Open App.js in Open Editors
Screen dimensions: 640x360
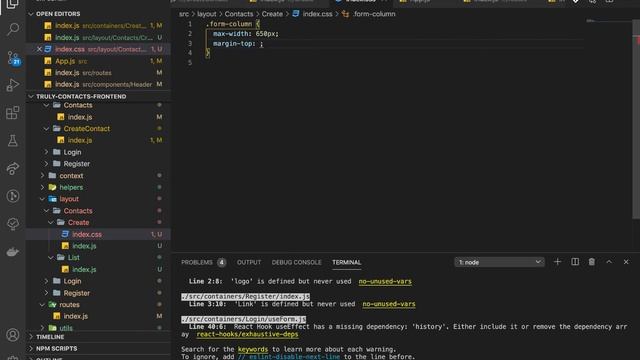tap(65, 61)
